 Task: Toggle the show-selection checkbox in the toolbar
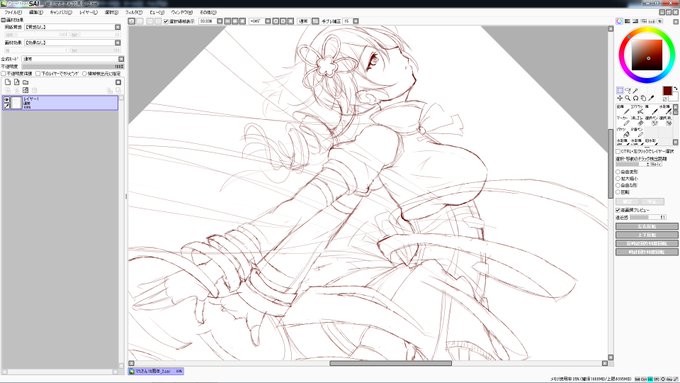166,21
